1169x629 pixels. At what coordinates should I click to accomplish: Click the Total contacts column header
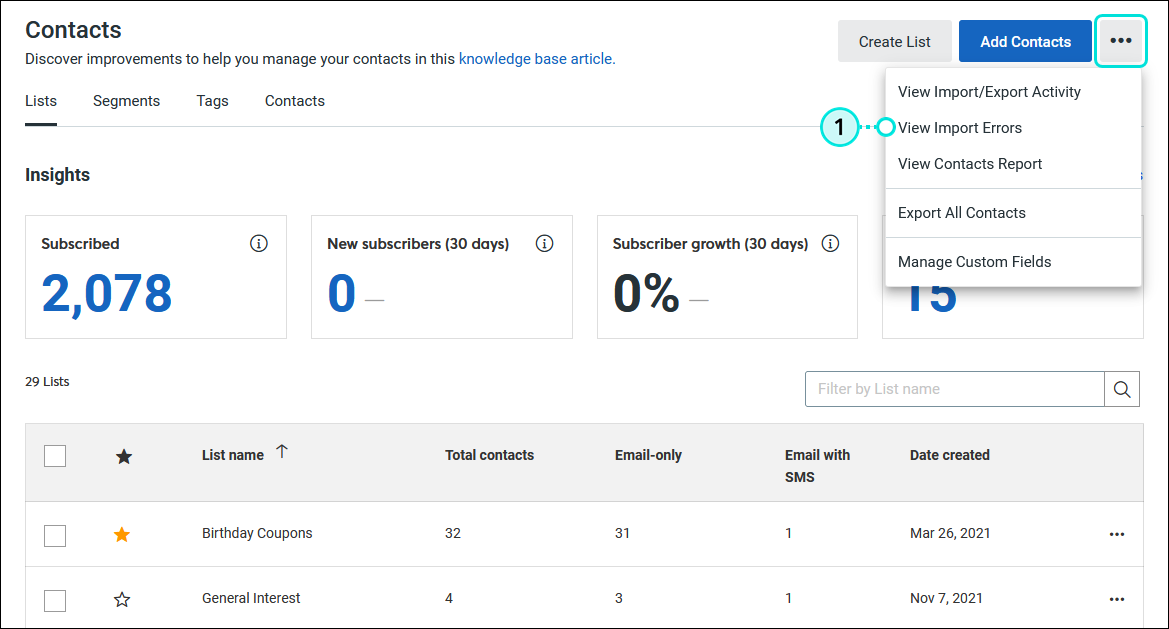[490, 455]
